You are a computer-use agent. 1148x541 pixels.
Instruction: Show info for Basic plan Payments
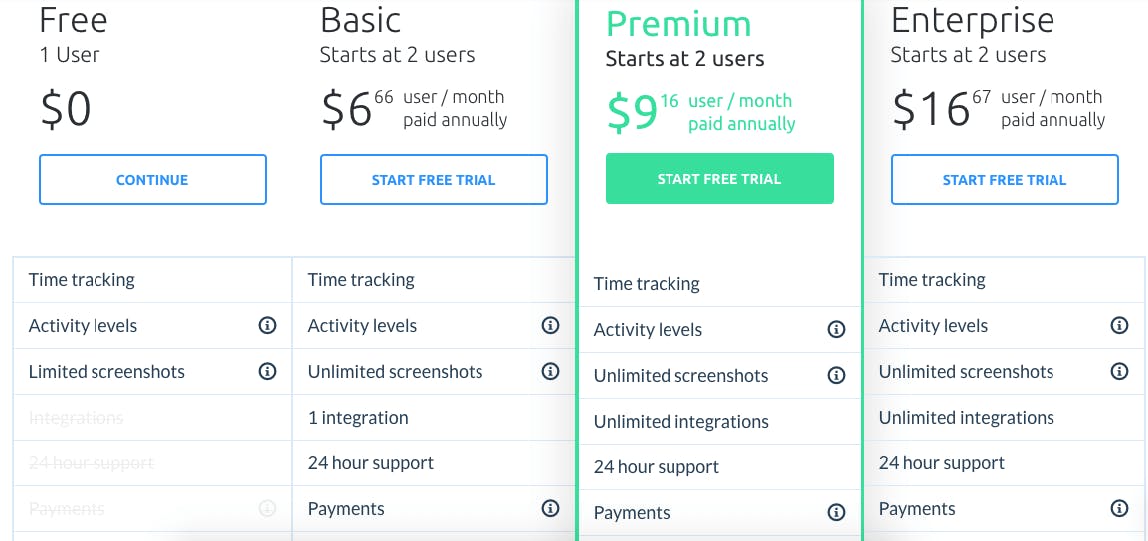(x=550, y=508)
